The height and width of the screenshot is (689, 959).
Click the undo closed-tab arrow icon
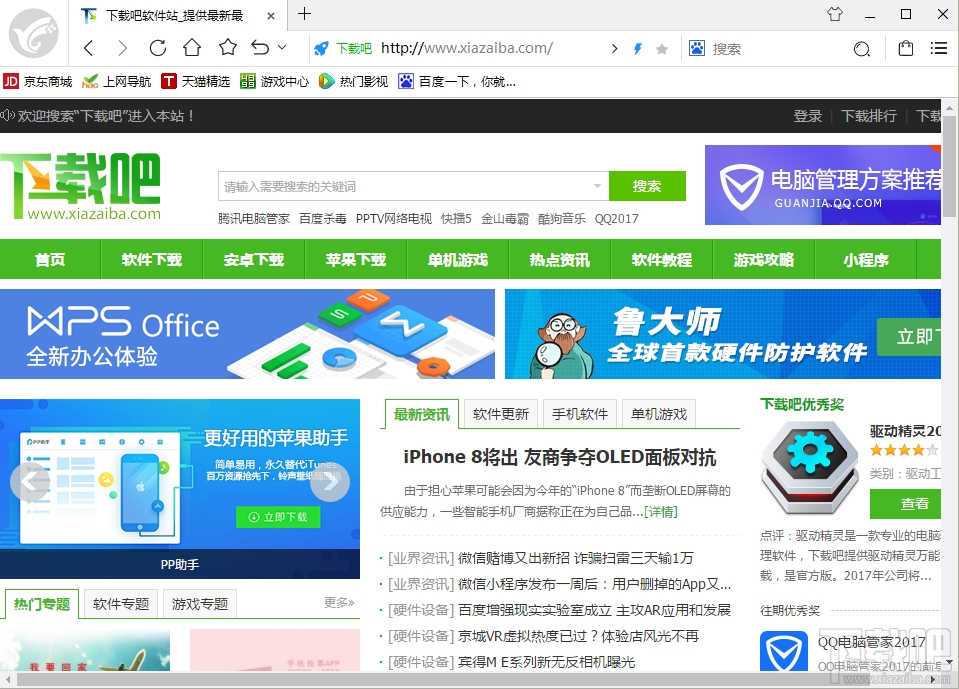(261, 47)
